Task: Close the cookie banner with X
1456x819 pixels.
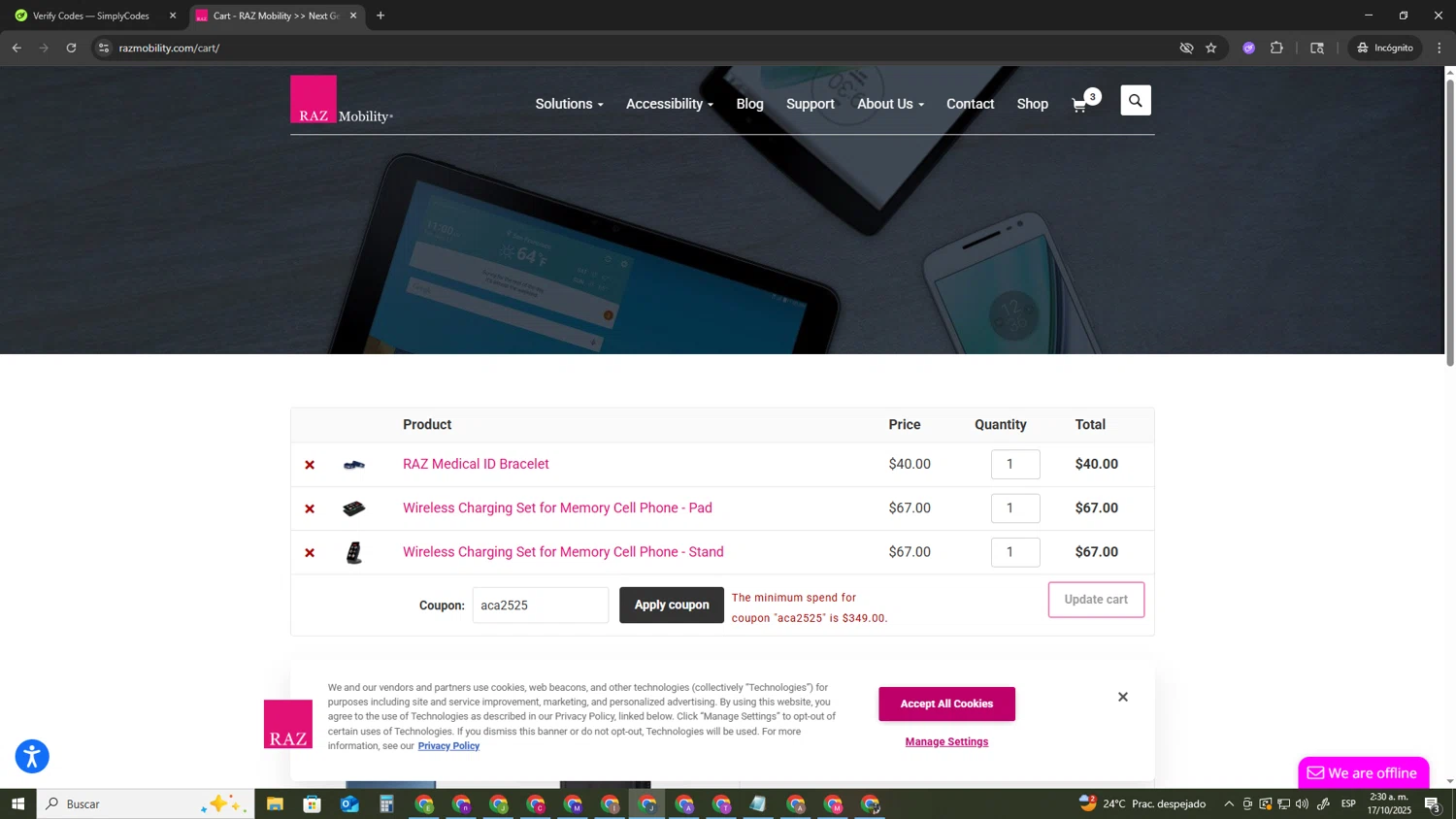Action: tap(1123, 697)
